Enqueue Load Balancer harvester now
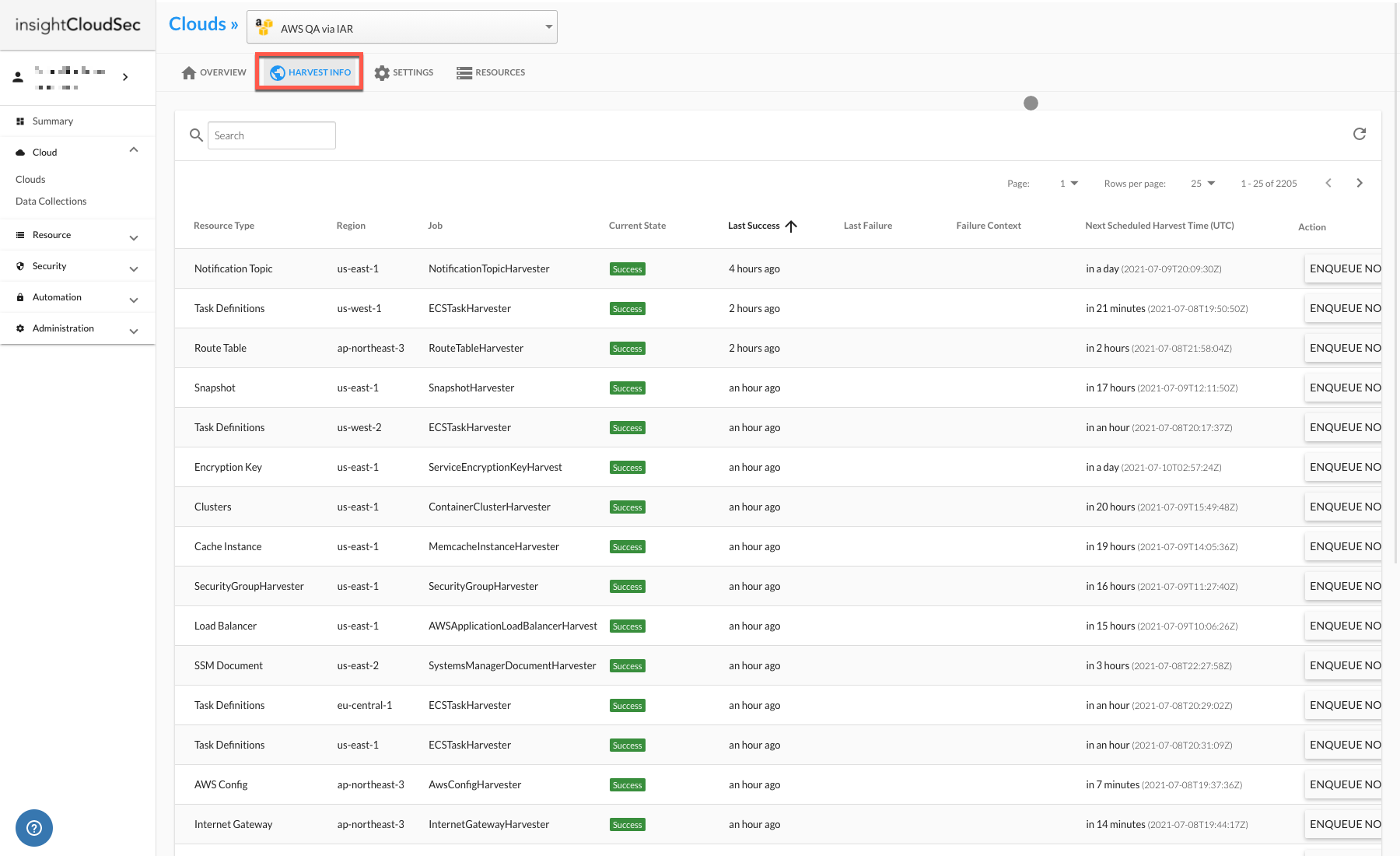 [1343, 626]
